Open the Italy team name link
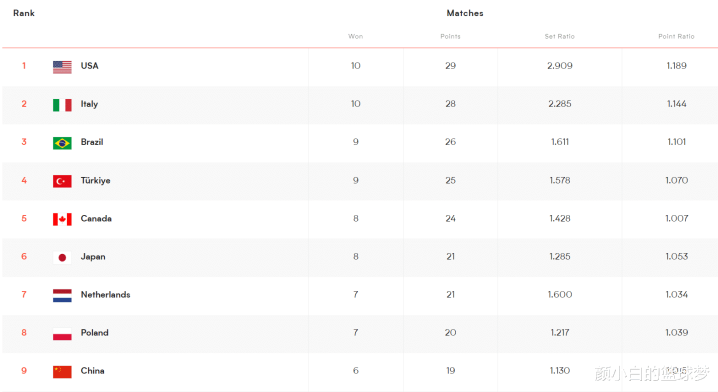 click(89, 104)
